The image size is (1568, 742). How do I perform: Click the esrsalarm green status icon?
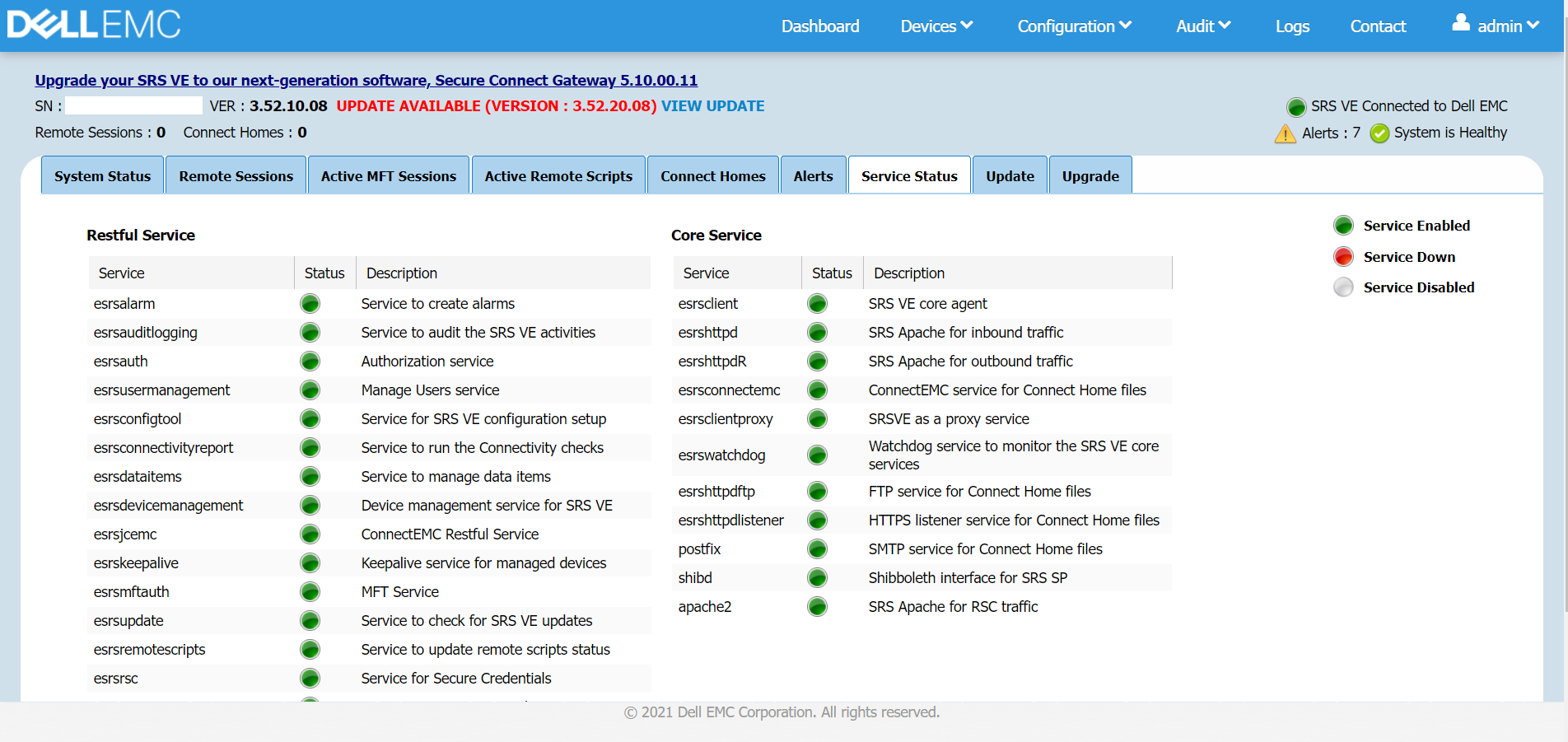tap(310, 304)
